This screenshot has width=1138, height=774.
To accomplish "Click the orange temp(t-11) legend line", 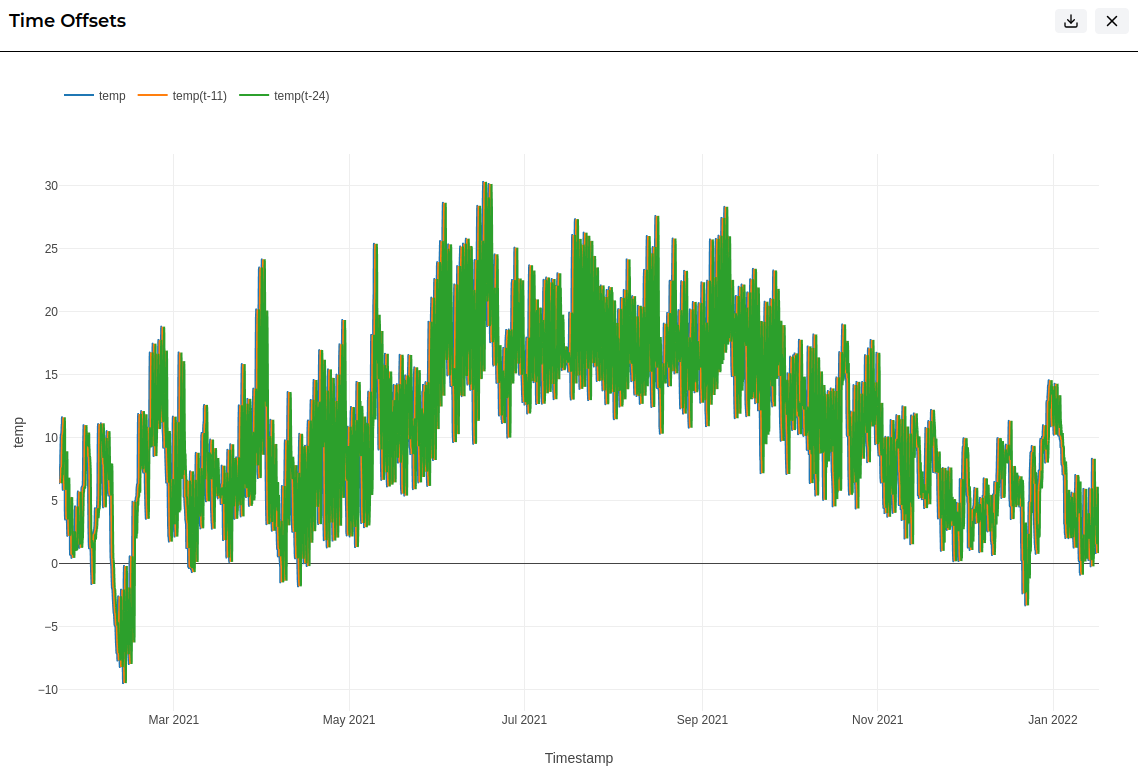I will pos(152,95).
